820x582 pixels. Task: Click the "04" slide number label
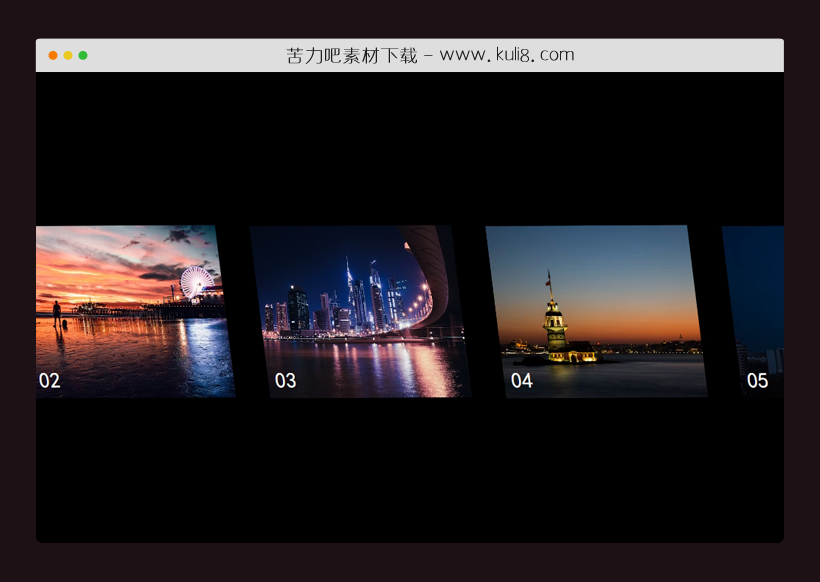point(522,381)
